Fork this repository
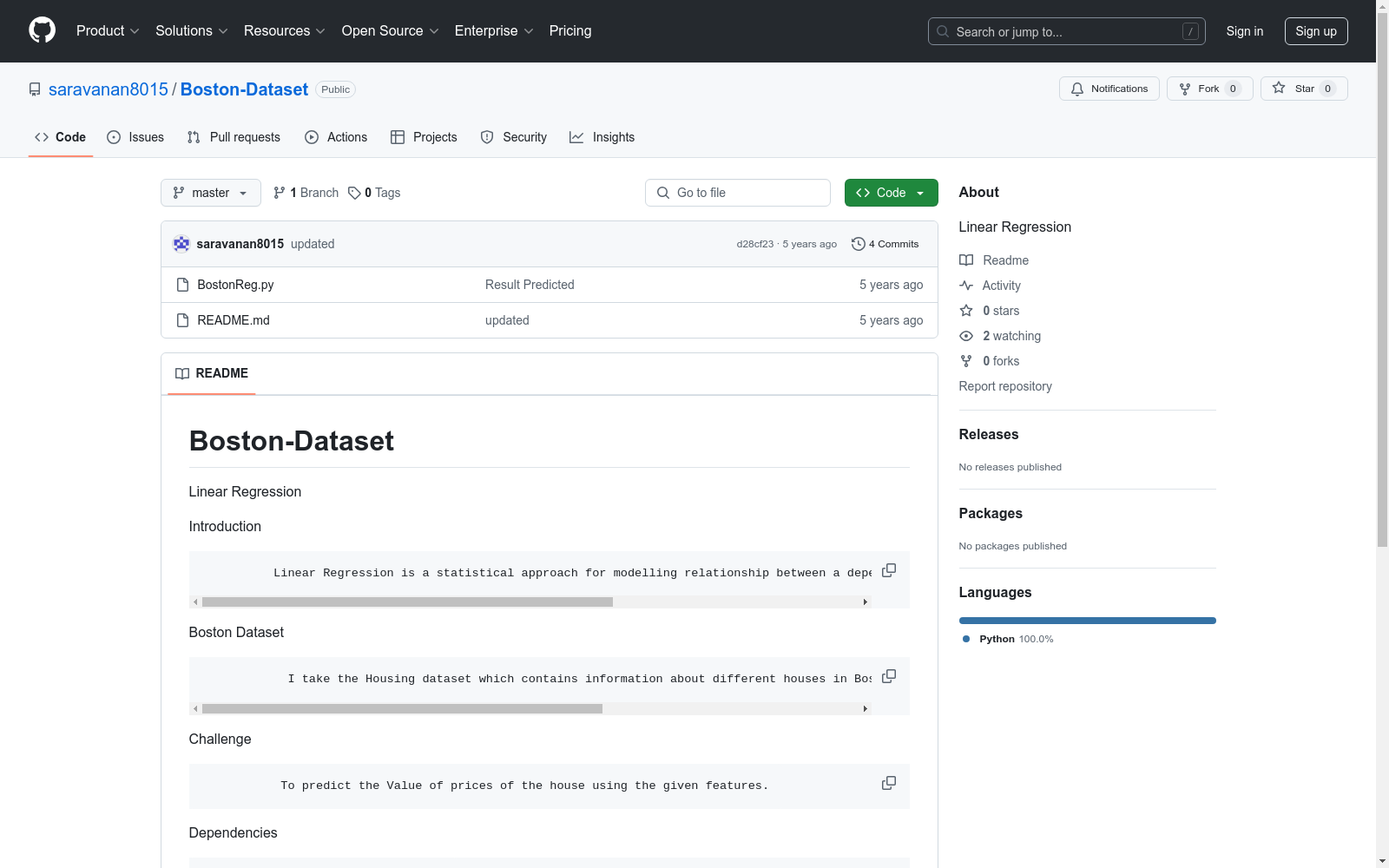The width and height of the screenshot is (1389, 868). [x=1210, y=89]
